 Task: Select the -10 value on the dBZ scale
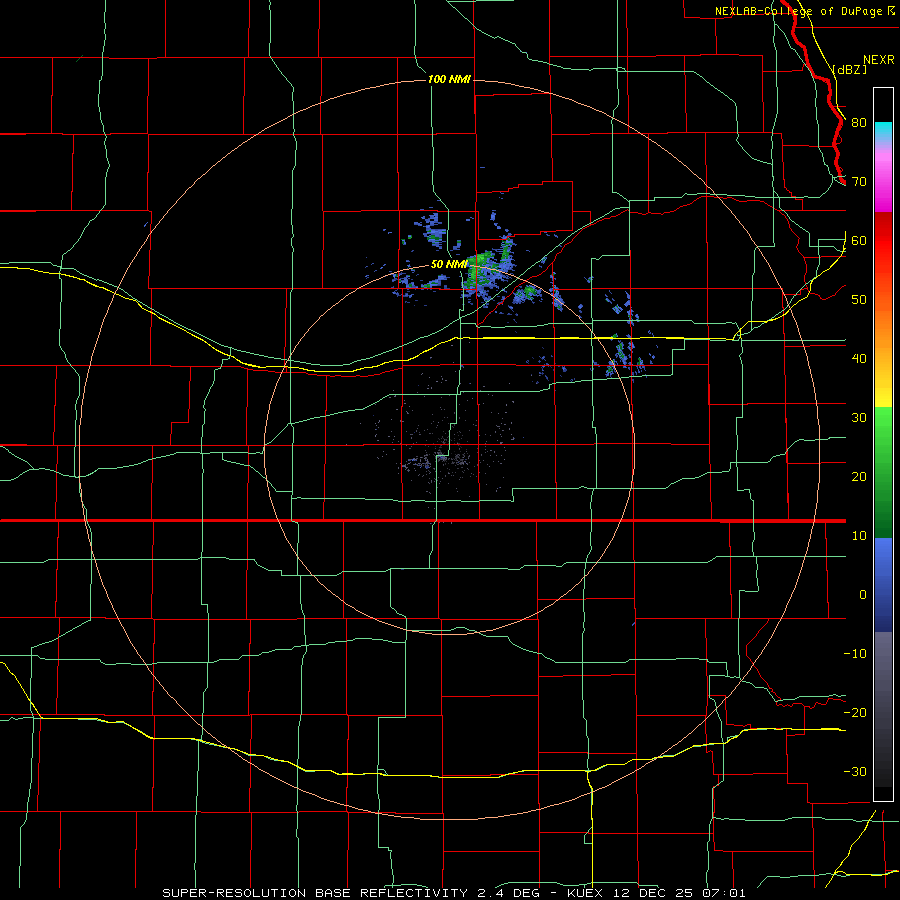tap(855, 654)
